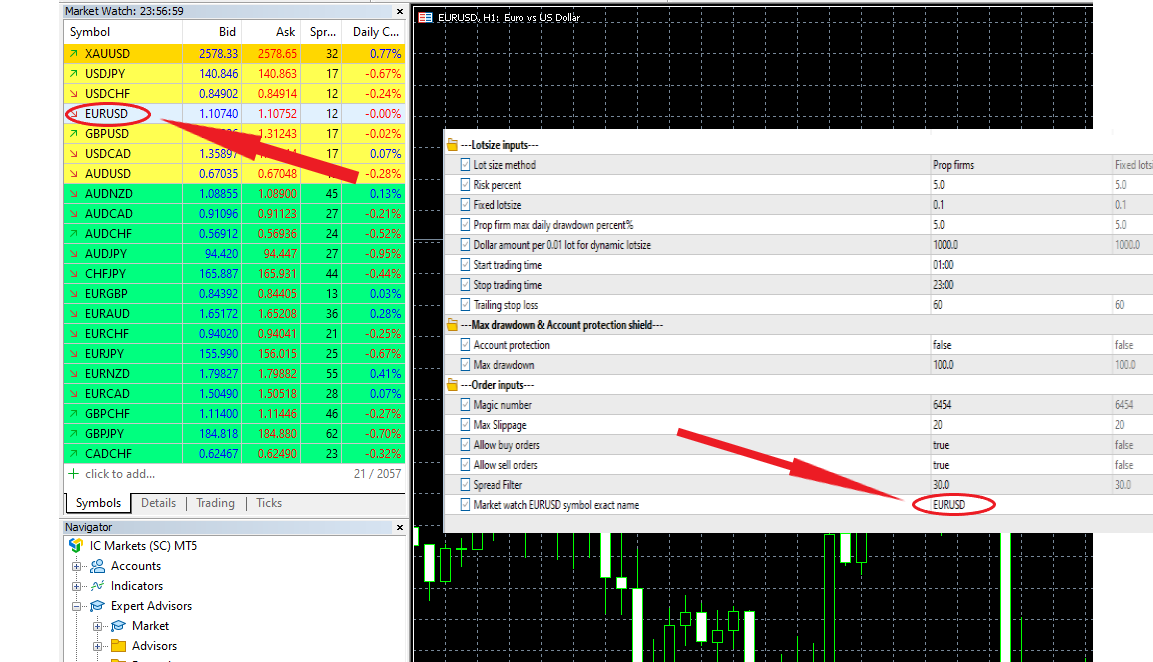
Task: Click the Lotsize inputs folder icon
Action: click(x=452, y=145)
